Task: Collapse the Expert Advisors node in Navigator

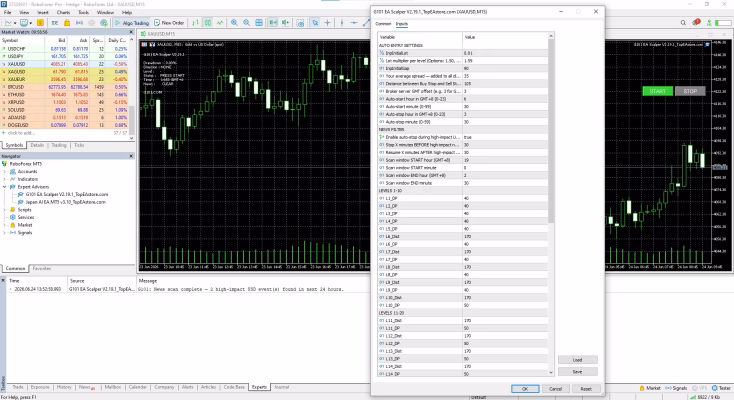Action: 5,186
